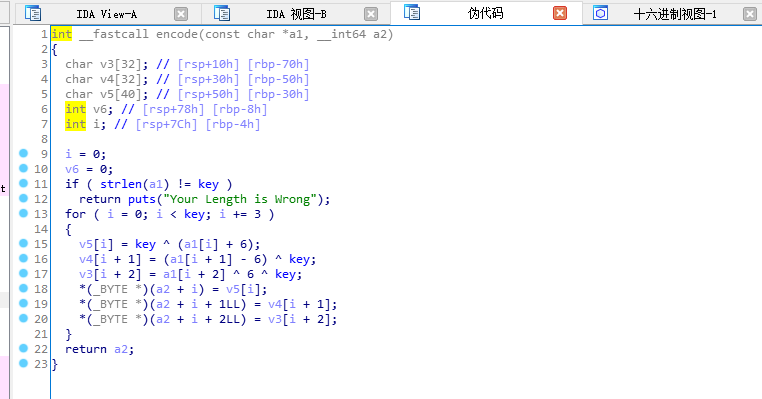This screenshot has height=399, width=762.
Task: Click the __fastcall keyword
Action: pyautogui.click(x=114, y=34)
